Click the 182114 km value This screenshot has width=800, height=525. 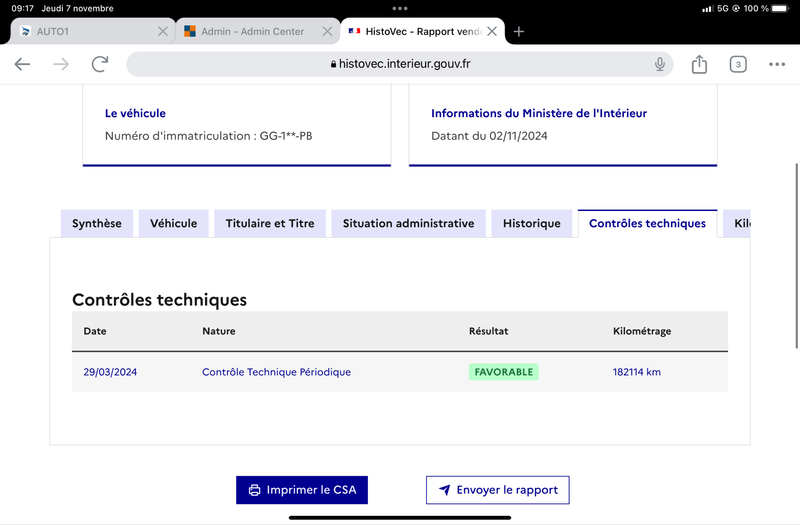coord(637,372)
